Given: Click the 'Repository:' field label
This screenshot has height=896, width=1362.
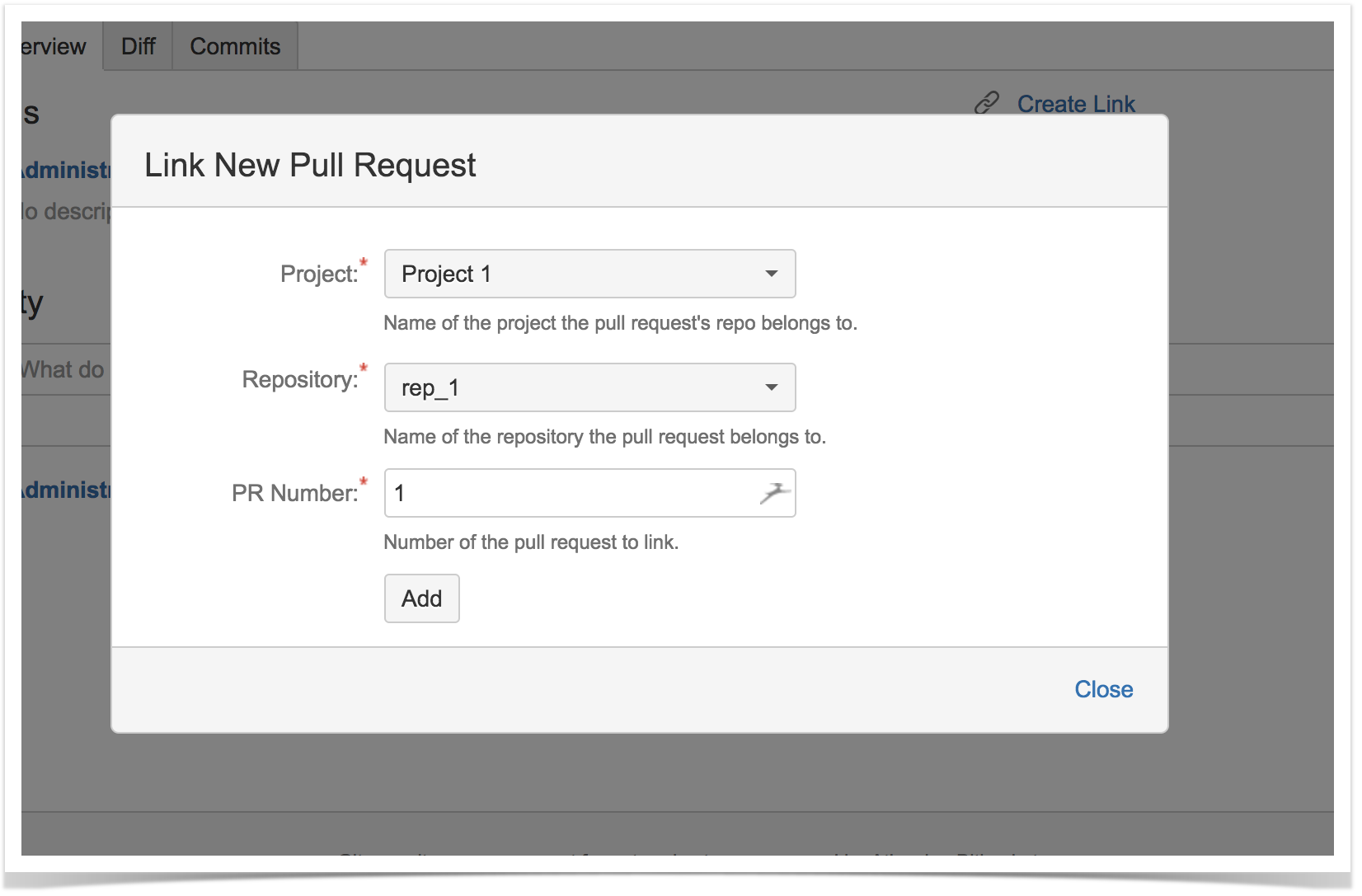Looking at the screenshot, I should pos(300,379).
